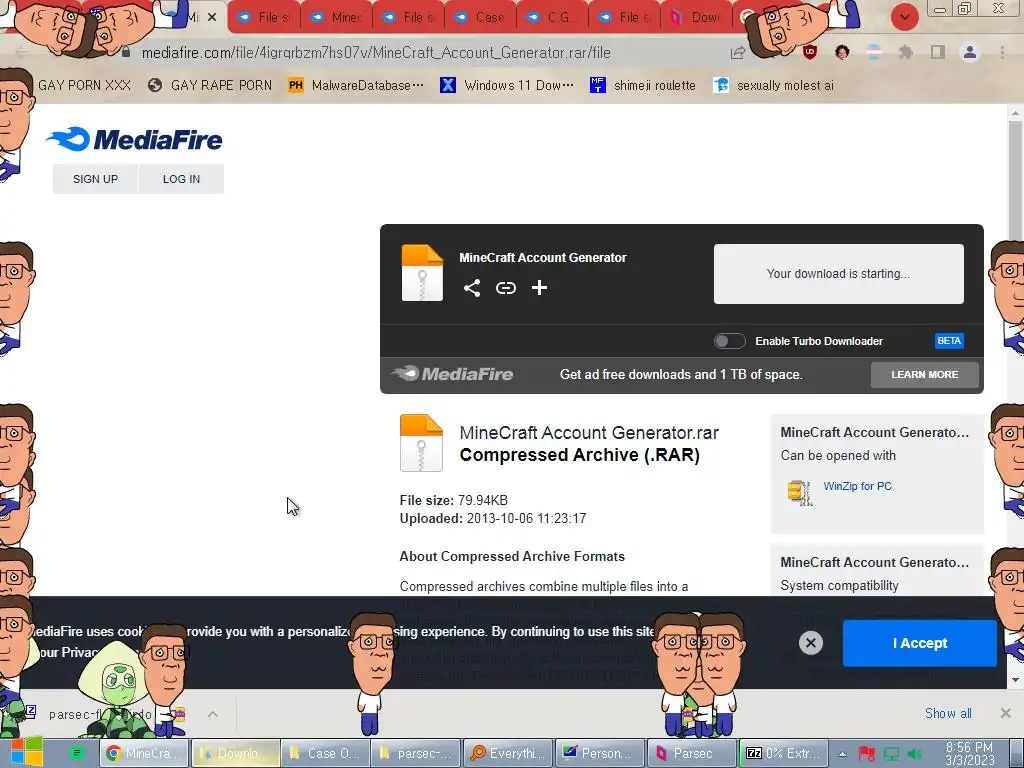The height and width of the screenshot is (768, 1024).
Task: Open the Case O... folder in taskbar
Action: 325,753
